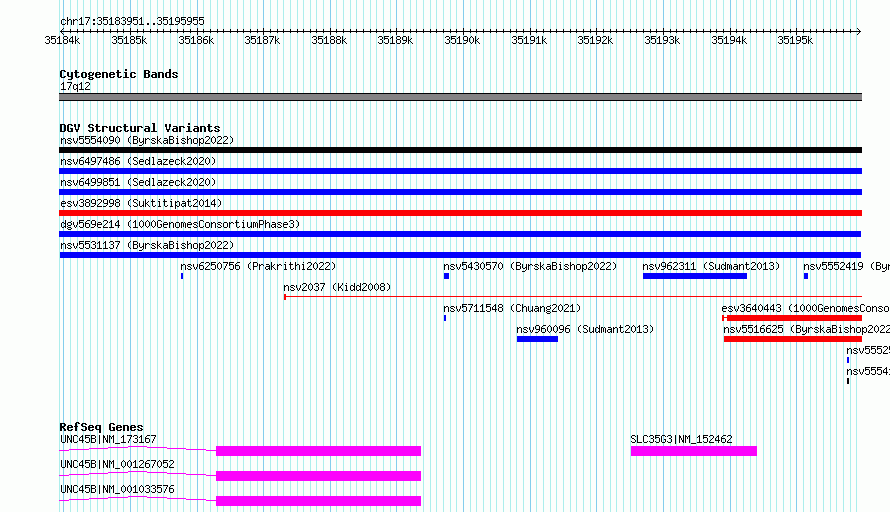The image size is (890, 512).
Task: Click the gray 17q12 cytogenetic band bar
Action: tap(460, 97)
